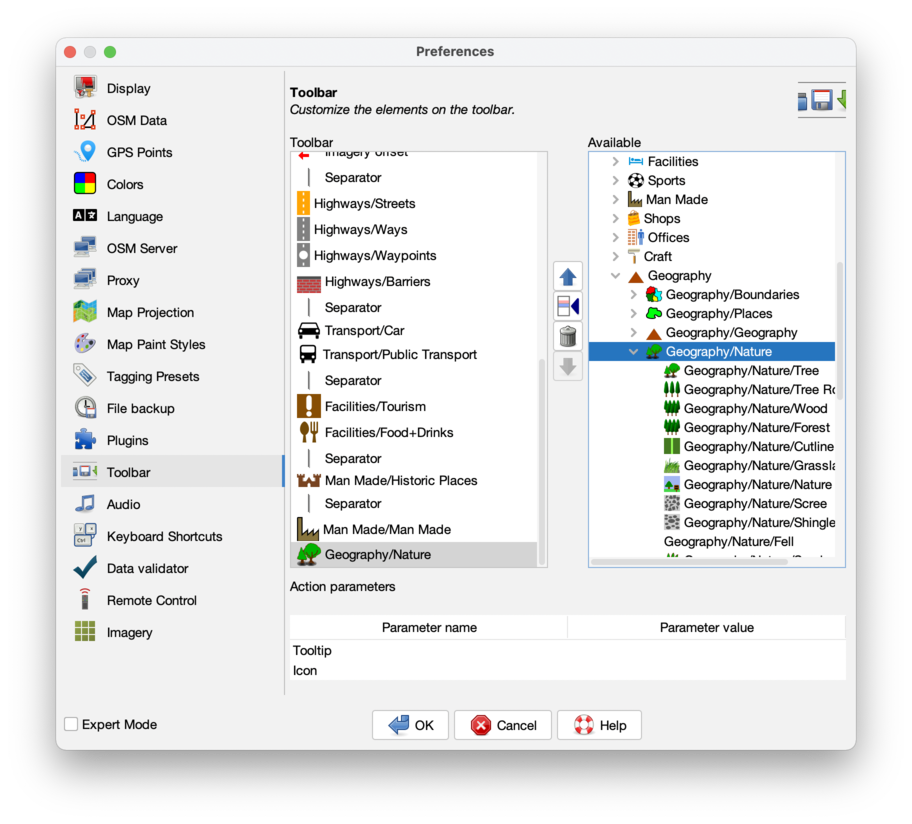This screenshot has height=824, width=912.
Task: Expand the Sports category
Action: pos(616,181)
